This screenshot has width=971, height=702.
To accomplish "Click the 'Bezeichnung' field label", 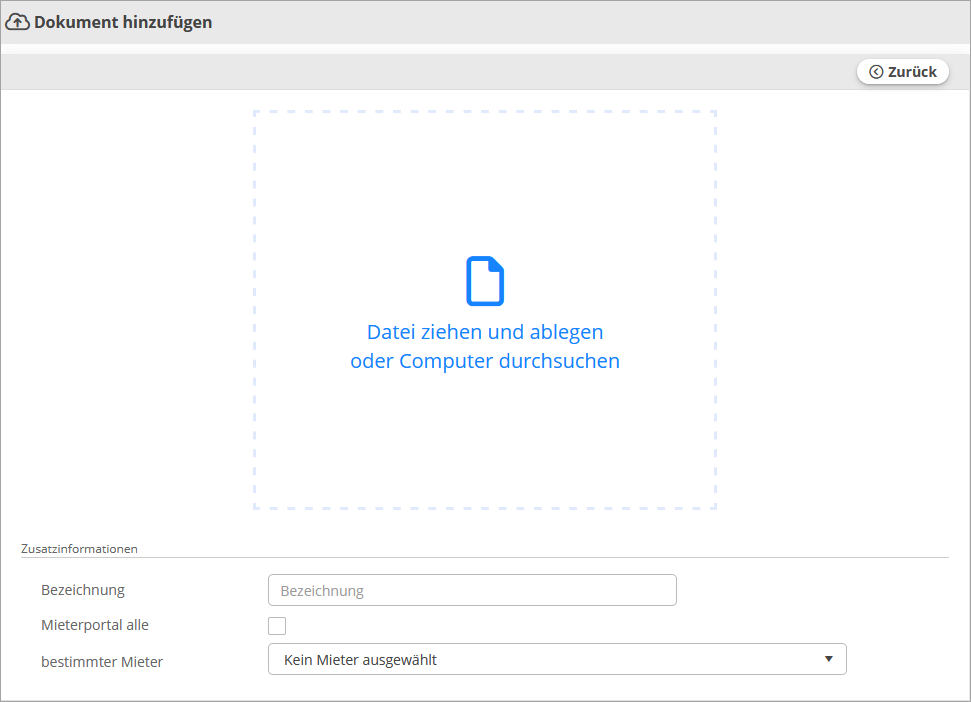I will (83, 590).
